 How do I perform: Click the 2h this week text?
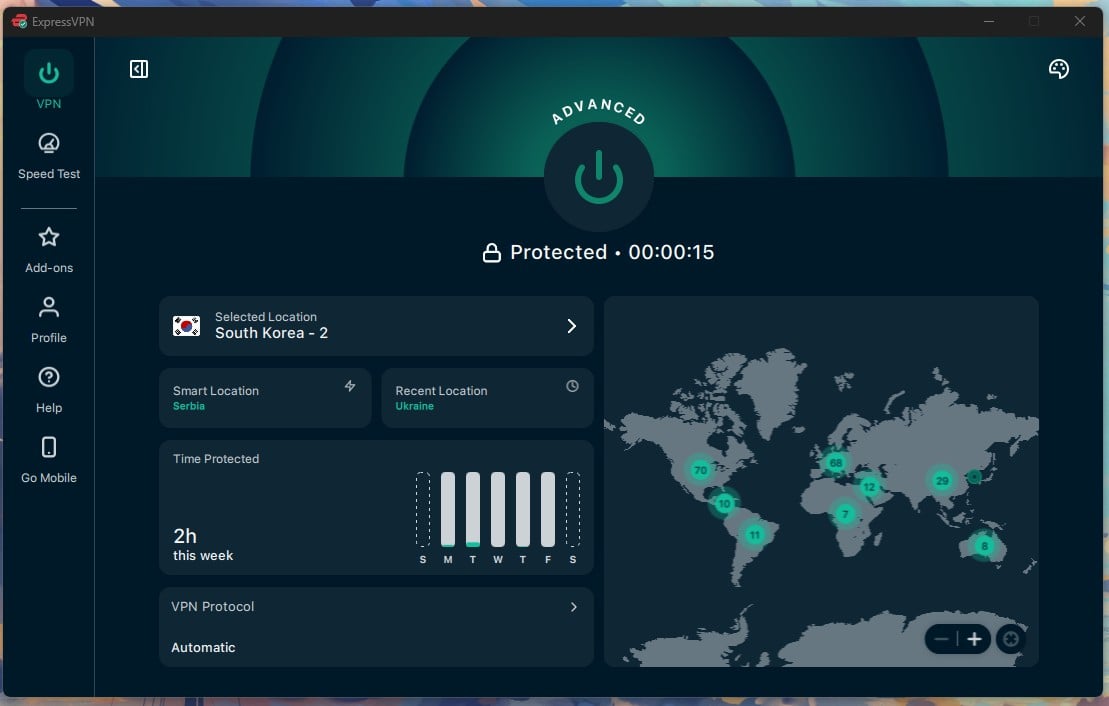[203, 545]
